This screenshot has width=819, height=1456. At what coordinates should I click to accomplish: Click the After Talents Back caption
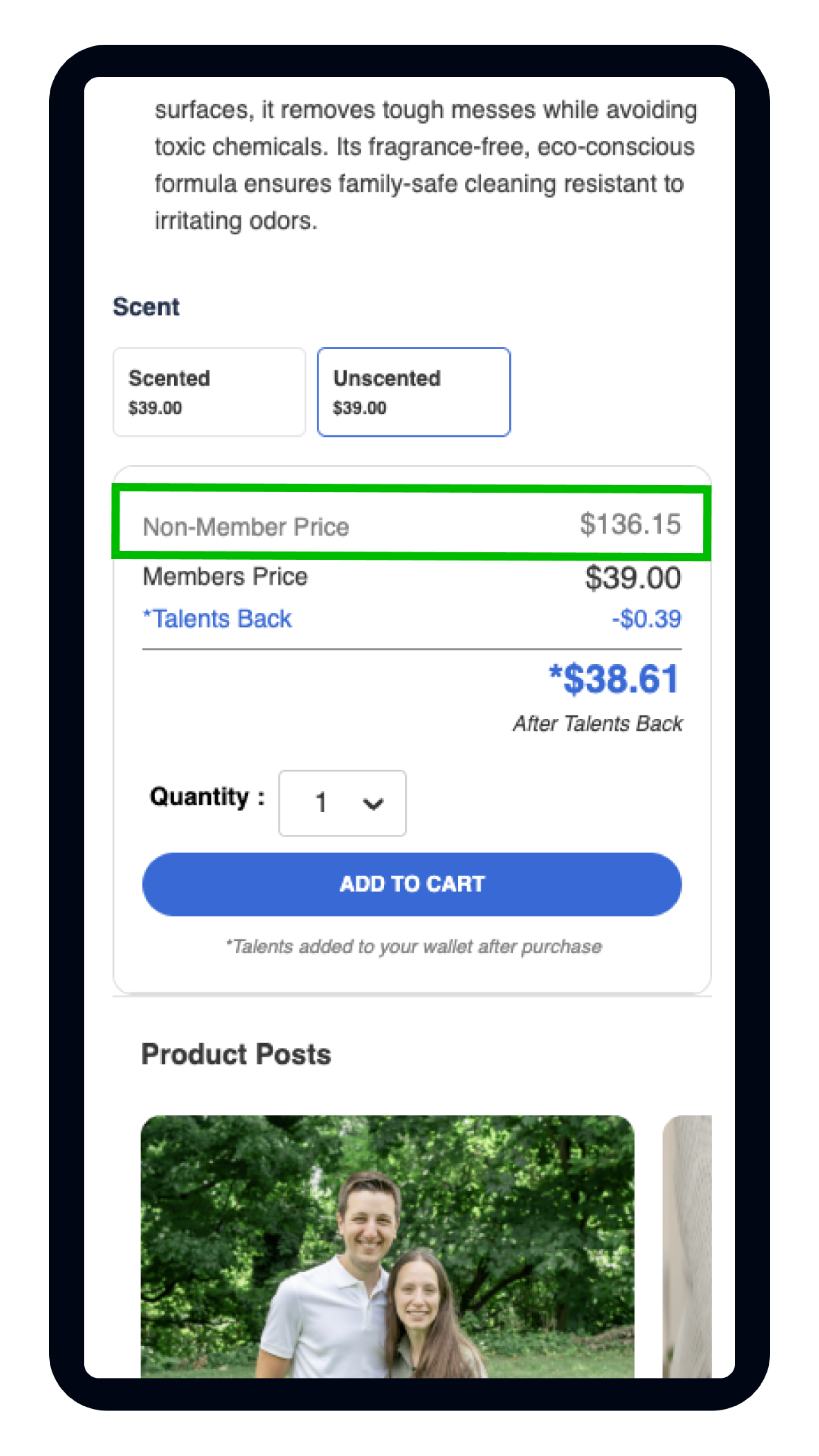(x=597, y=723)
